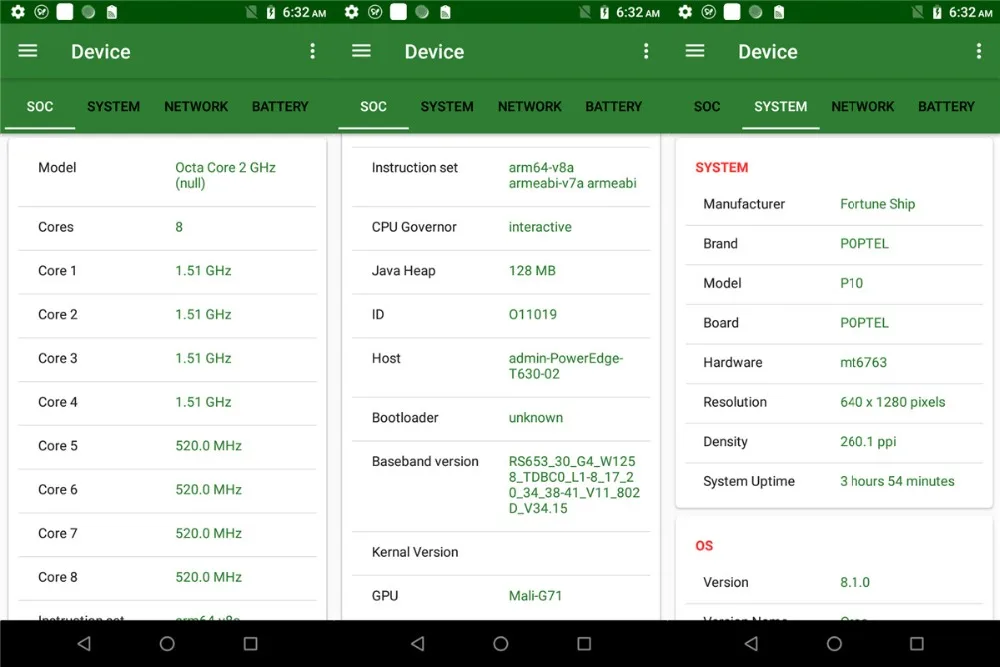The height and width of the screenshot is (667, 1000).
Task: Click the red 'SYSTEM' section heading
Action: (x=721, y=168)
